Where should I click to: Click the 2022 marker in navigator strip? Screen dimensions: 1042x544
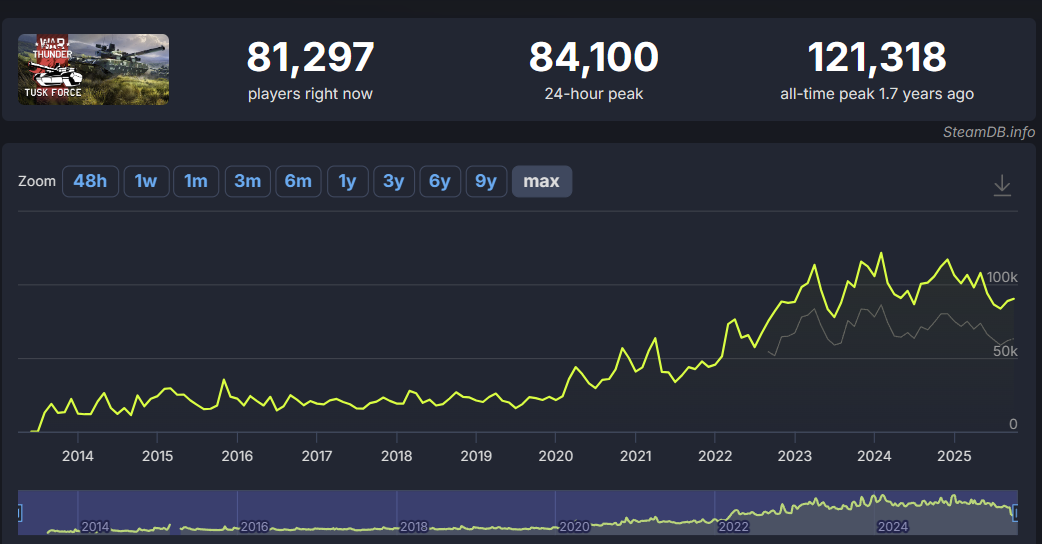click(x=734, y=527)
